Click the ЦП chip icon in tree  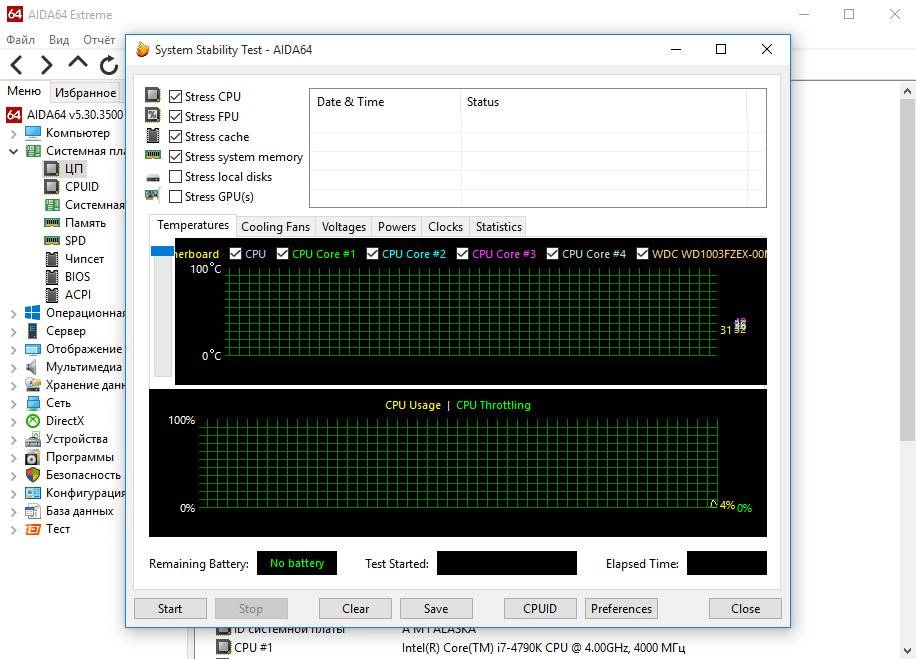(x=52, y=169)
